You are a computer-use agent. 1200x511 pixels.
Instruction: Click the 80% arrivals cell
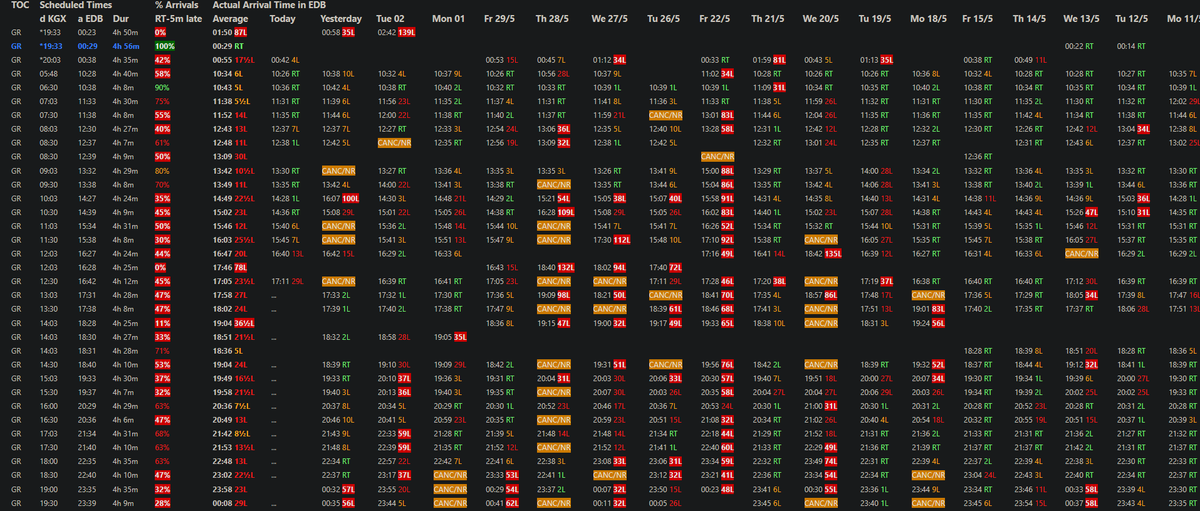tap(162, 172)
